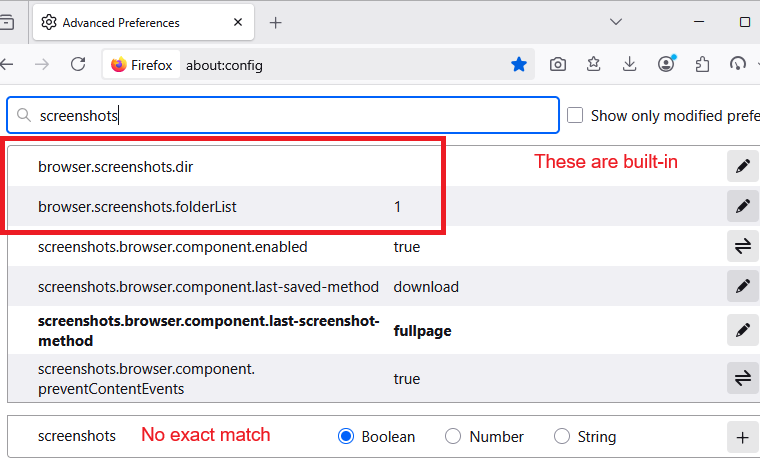Click the screenshot camera toolbar icon
The width and height of the screenshot is (760, 467).
(x=558, y=64)
